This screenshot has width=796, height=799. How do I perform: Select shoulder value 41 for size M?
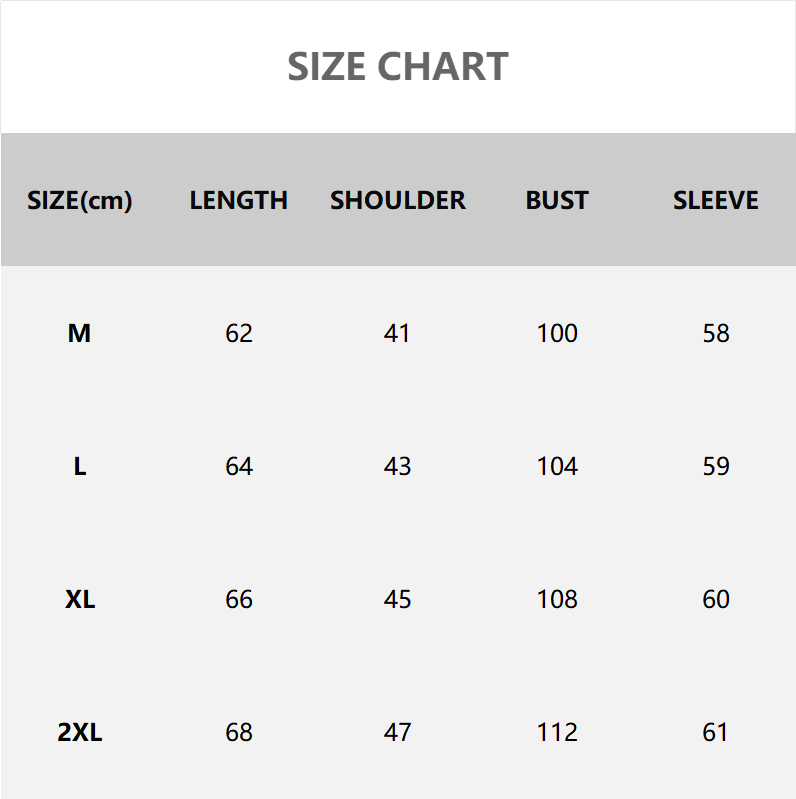pos(398,333)
